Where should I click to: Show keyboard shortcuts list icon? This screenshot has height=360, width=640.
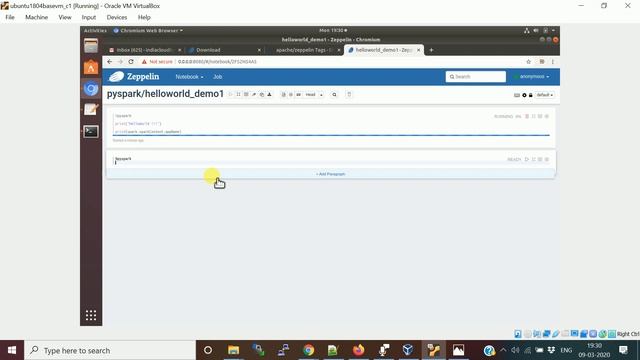click(517, 95)
